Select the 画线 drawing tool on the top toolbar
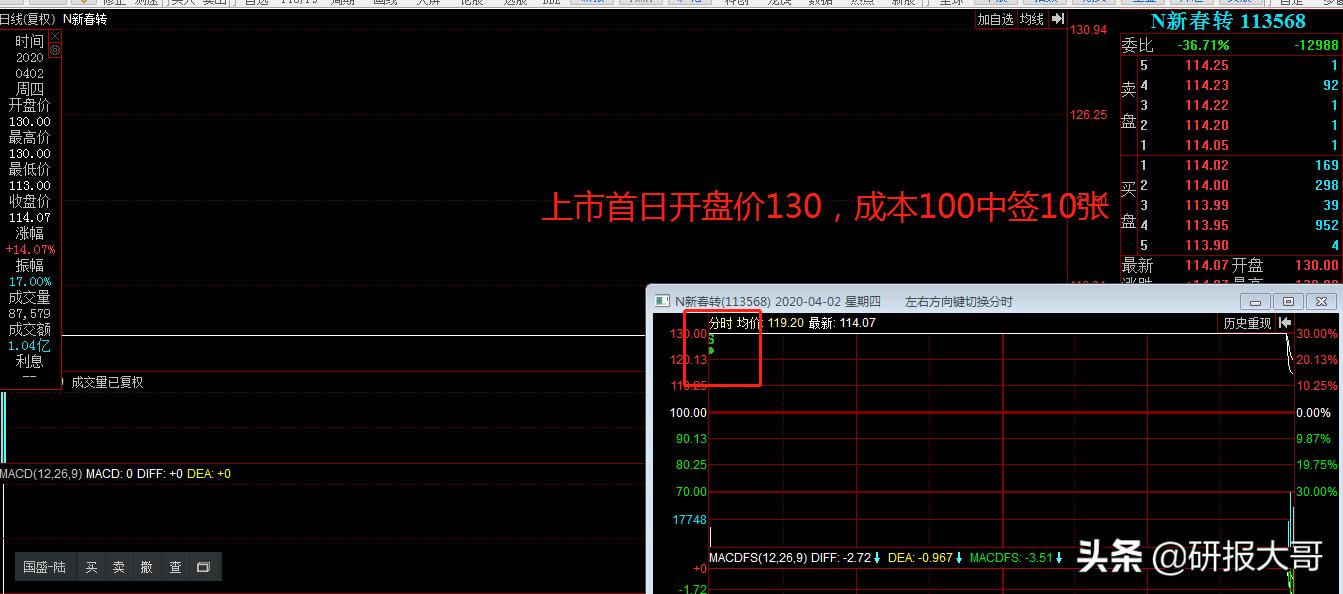1343x594 pixels. point(385,4)
